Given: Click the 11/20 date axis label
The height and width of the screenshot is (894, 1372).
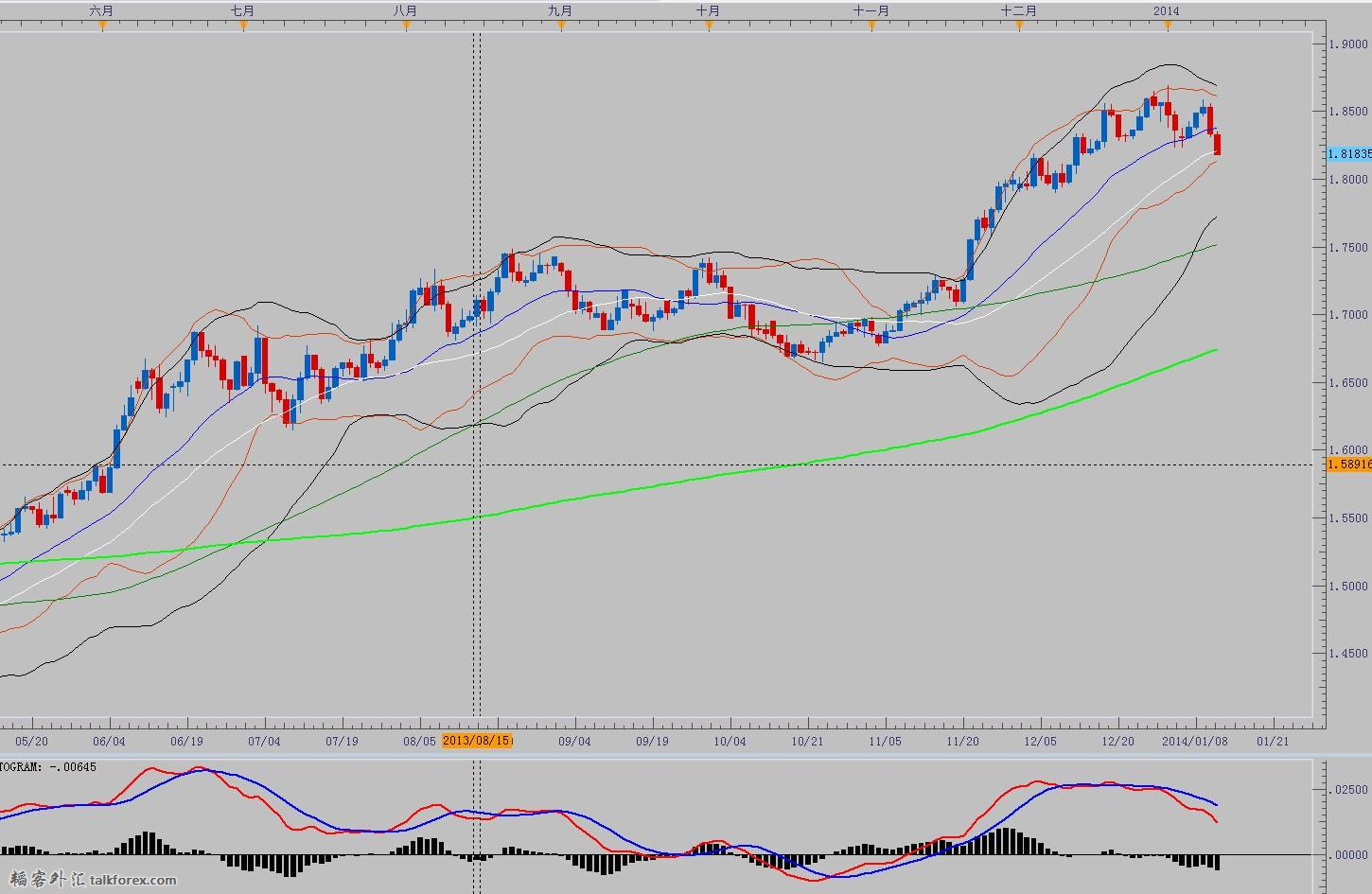Looking at the screenshot, I should click(963, 742).
